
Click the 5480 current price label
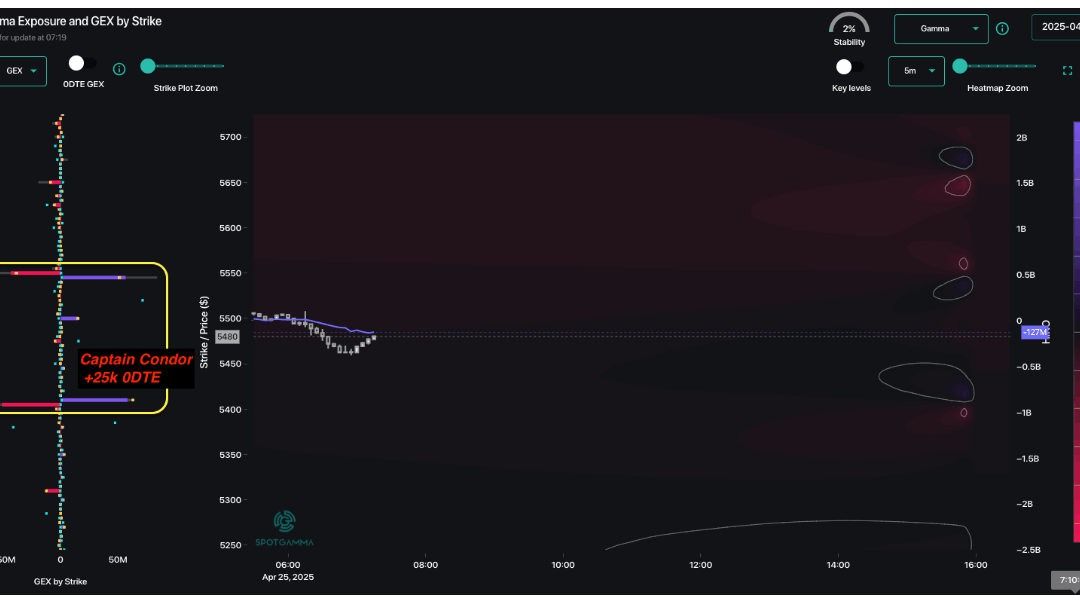pyautogui.click(x=227, y=336)
